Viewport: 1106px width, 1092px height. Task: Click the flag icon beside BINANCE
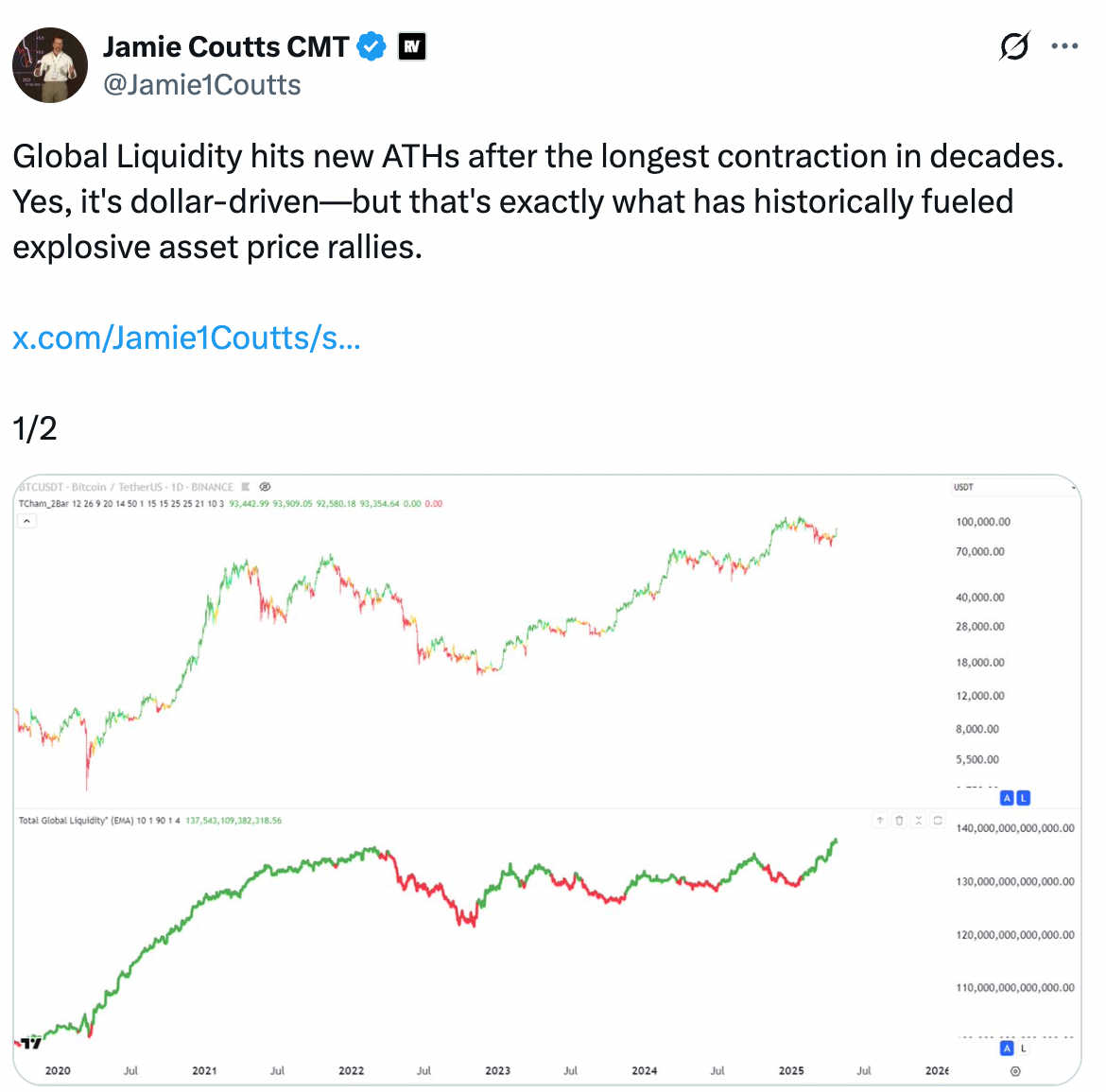[x=246, y=487]
